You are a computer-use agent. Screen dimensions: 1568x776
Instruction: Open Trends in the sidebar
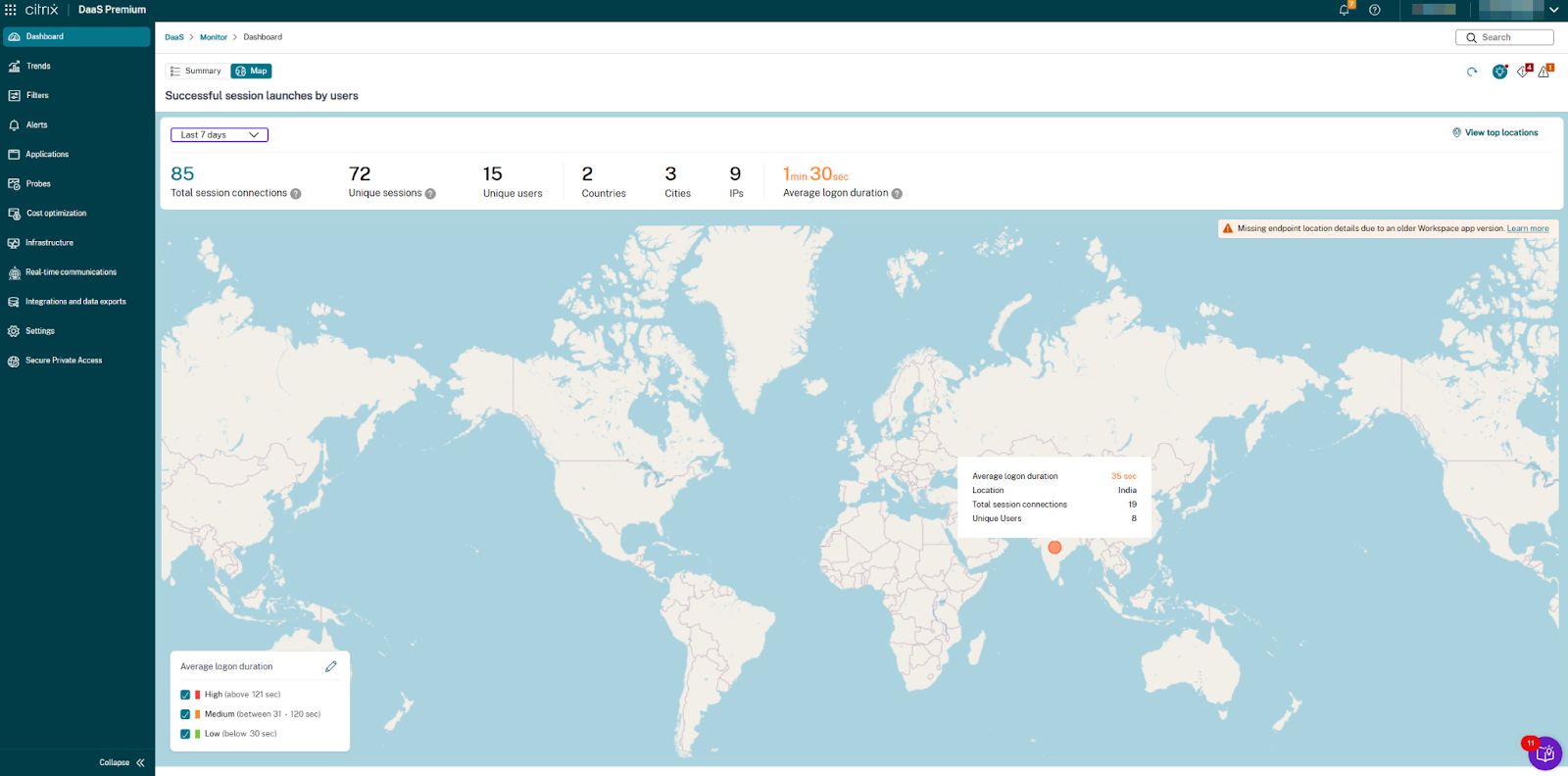coord(38,67)
